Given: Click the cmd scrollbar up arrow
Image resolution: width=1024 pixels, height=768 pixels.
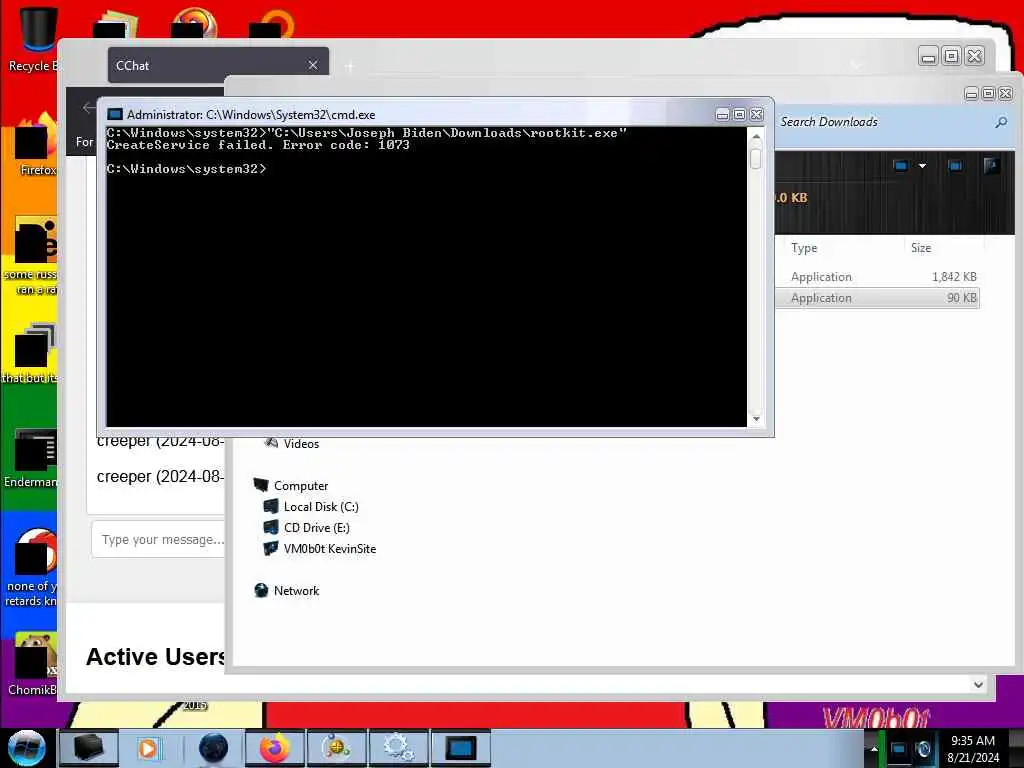Looking at the screenshot, I should click(x=756, y=137).
